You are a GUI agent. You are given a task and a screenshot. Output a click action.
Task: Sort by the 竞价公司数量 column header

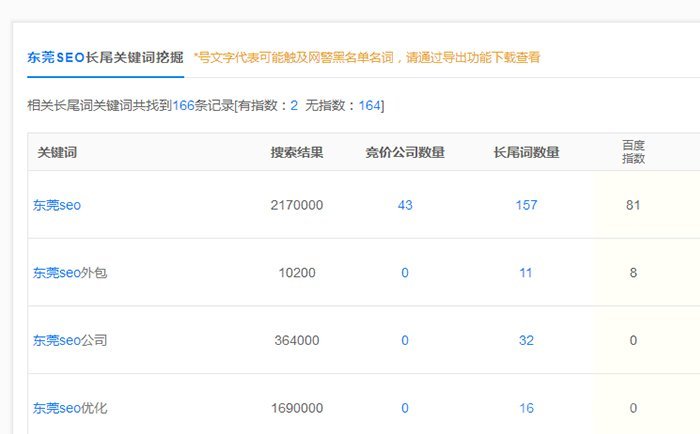(x=405, y=153)
